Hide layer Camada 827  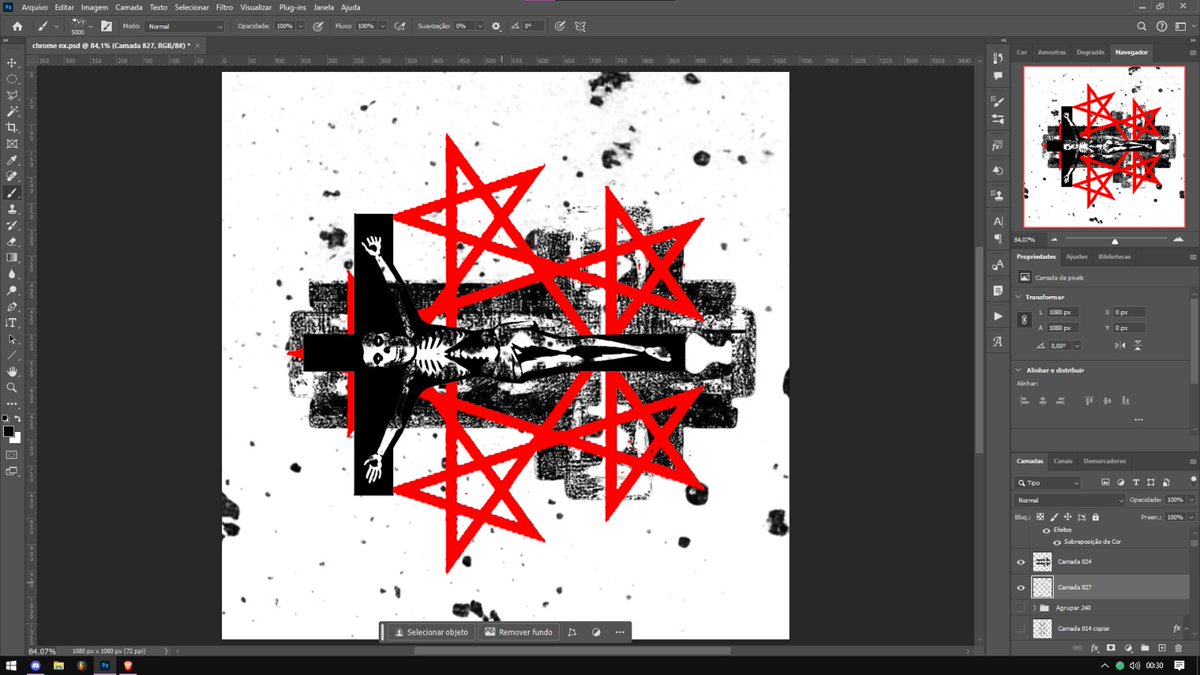[x=1021, y=587]
